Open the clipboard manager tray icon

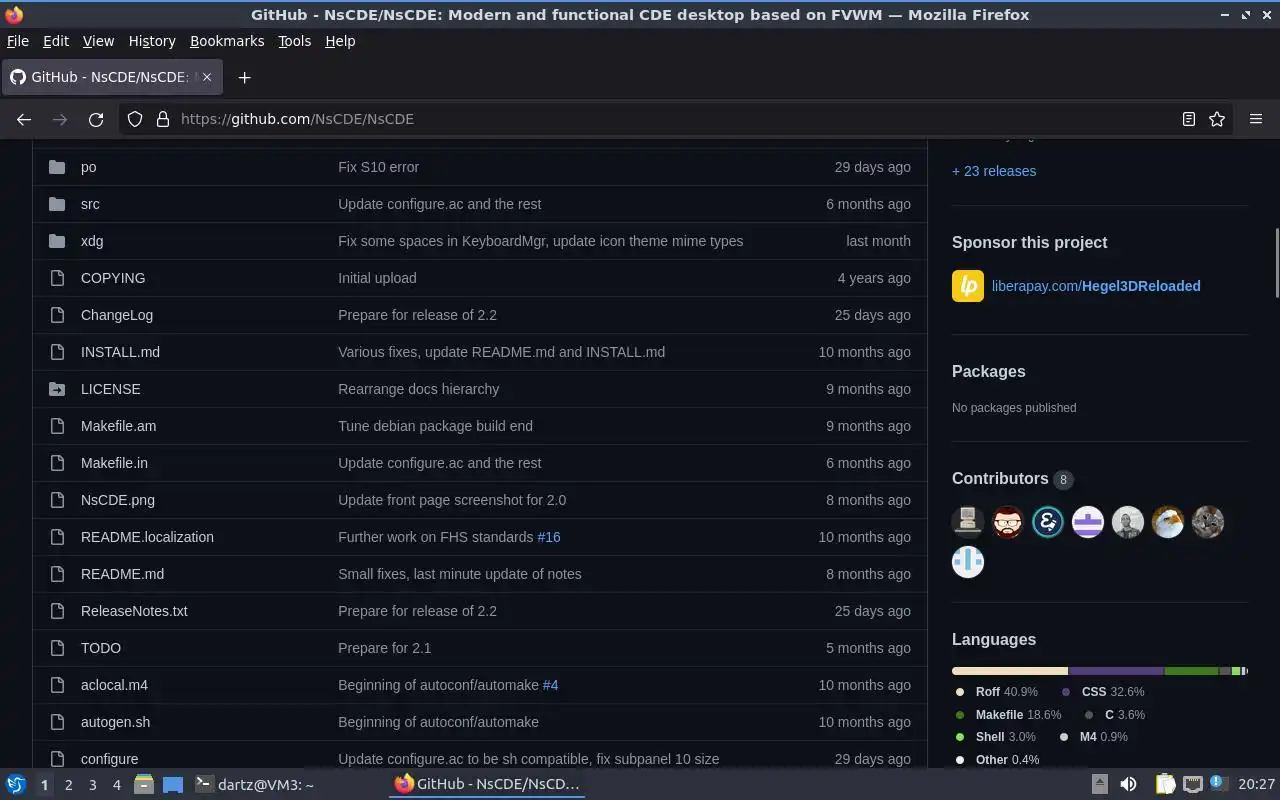point(1165,784)
